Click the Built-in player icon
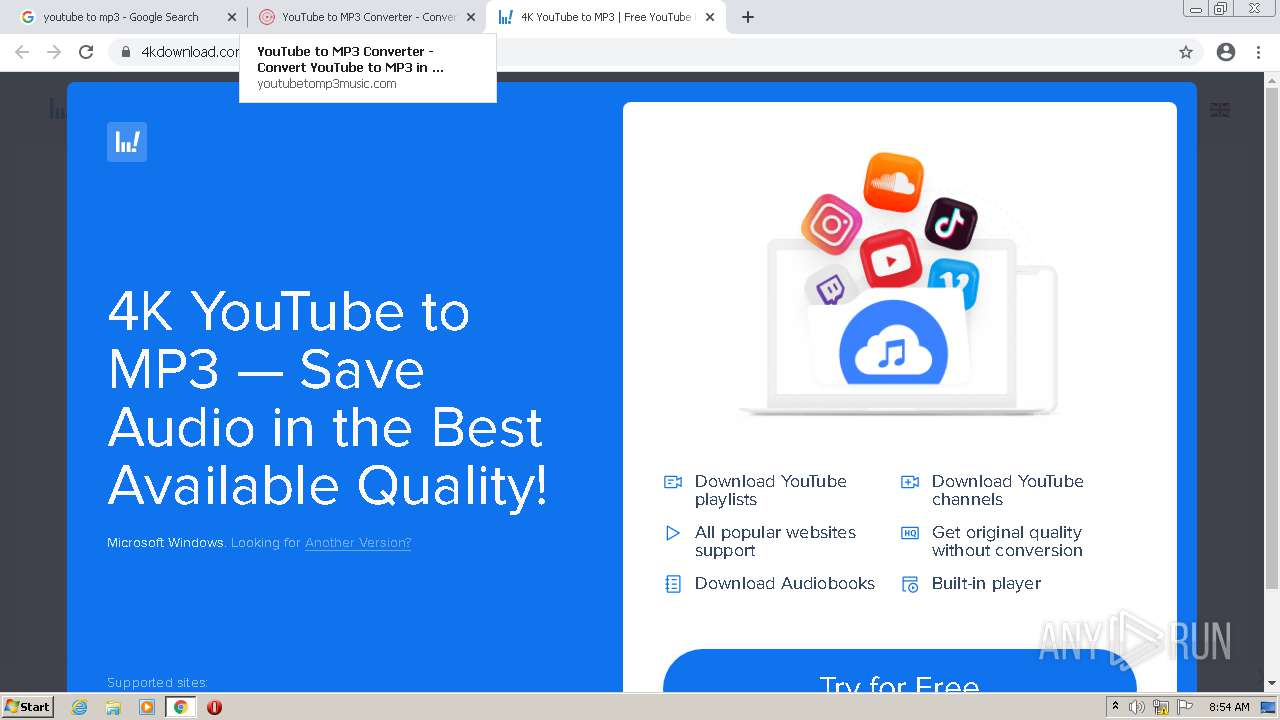 click(910, 584)
